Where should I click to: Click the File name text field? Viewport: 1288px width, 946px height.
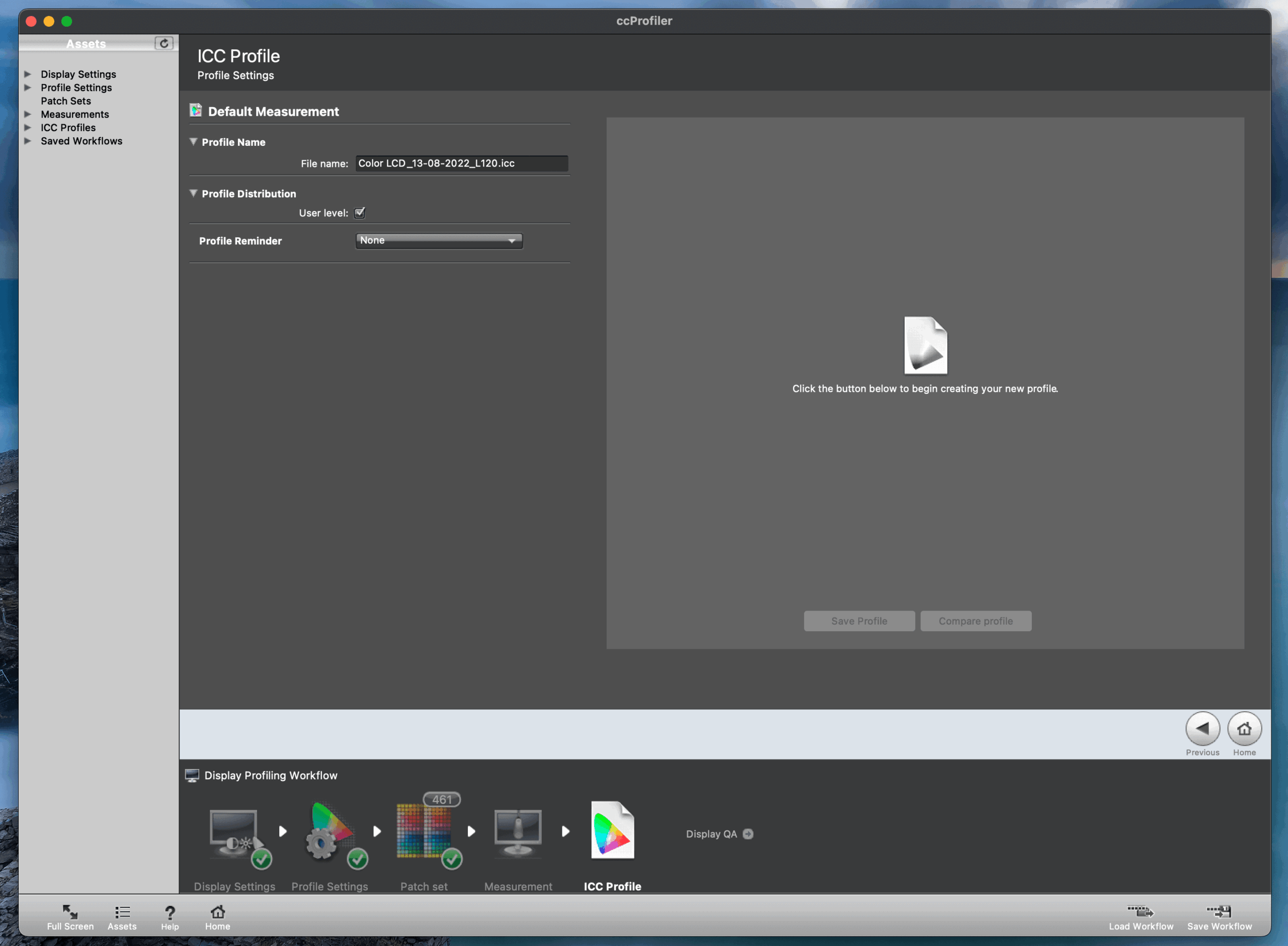tap(461, 164)
